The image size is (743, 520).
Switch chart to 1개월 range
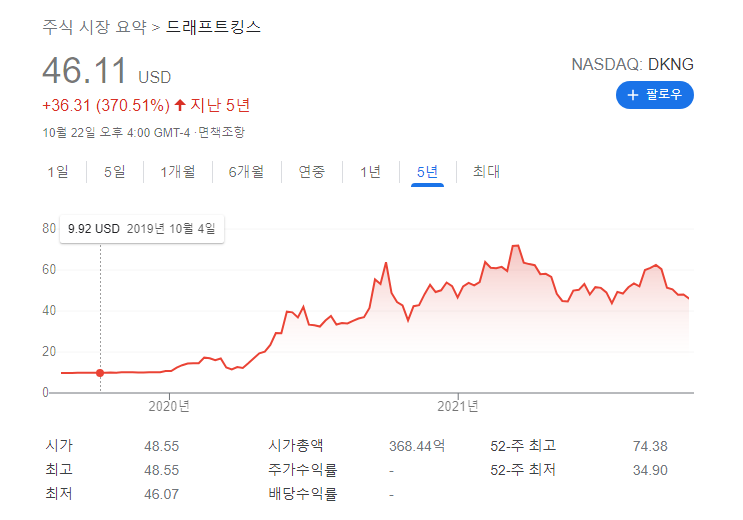(178, 172)
